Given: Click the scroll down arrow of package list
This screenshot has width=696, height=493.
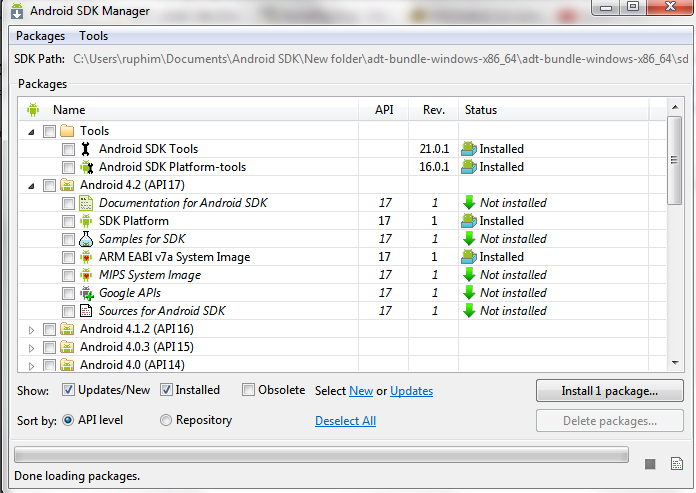Looking at the screenshot, I should coord(675,363).
